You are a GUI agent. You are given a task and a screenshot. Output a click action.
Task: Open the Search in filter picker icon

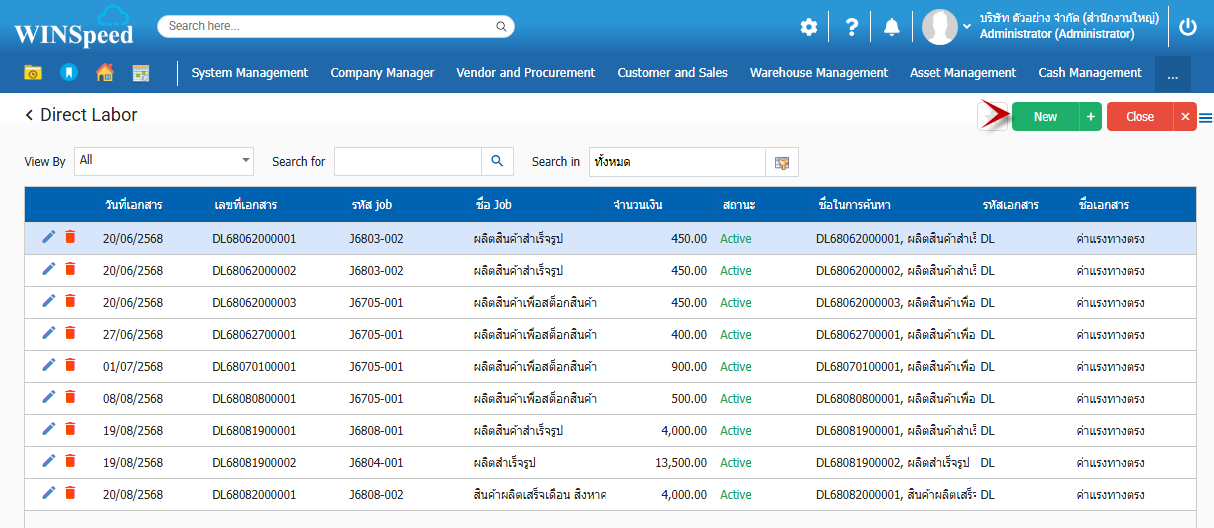[x=782, y=162]
